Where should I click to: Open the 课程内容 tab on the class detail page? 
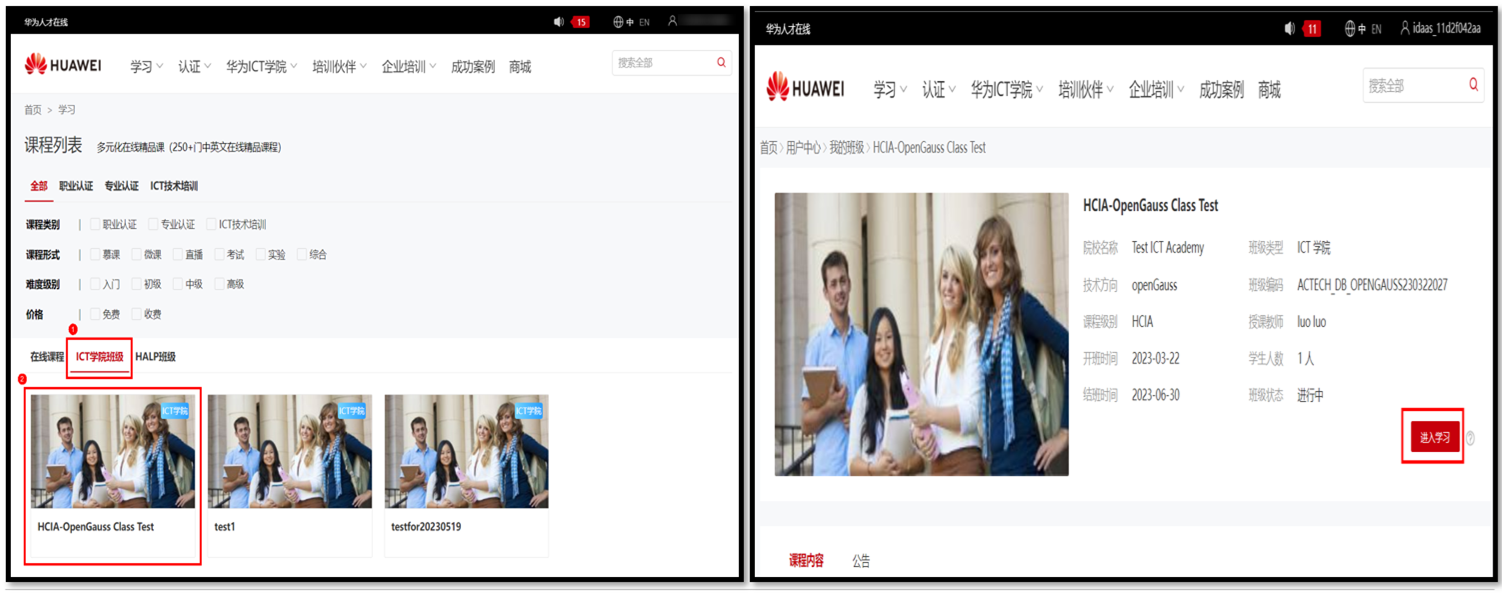806,560
